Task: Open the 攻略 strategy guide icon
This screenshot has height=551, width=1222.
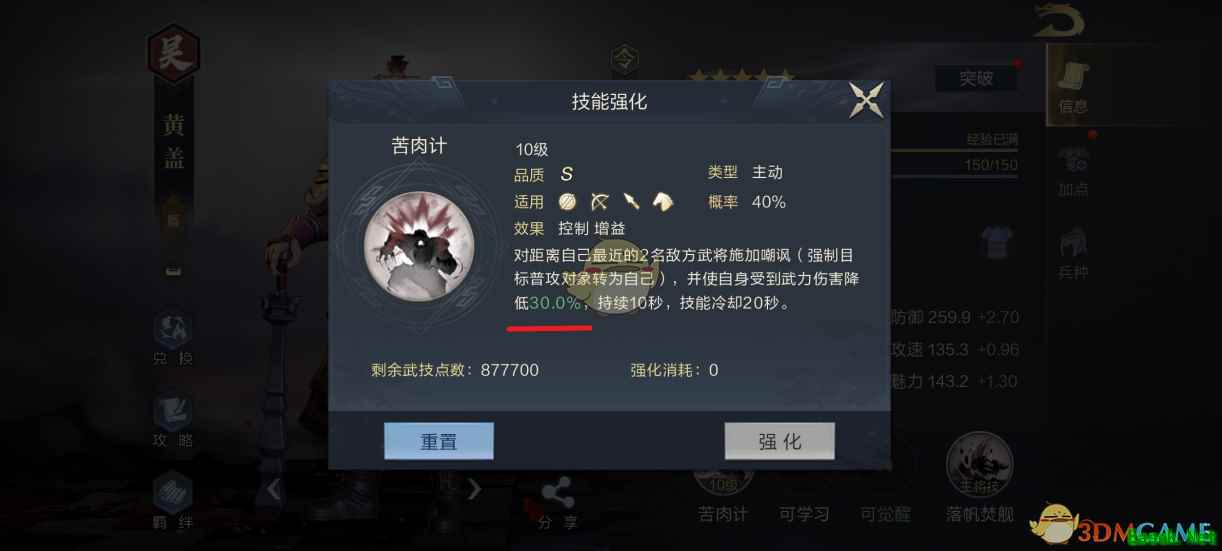Action: 173,420
